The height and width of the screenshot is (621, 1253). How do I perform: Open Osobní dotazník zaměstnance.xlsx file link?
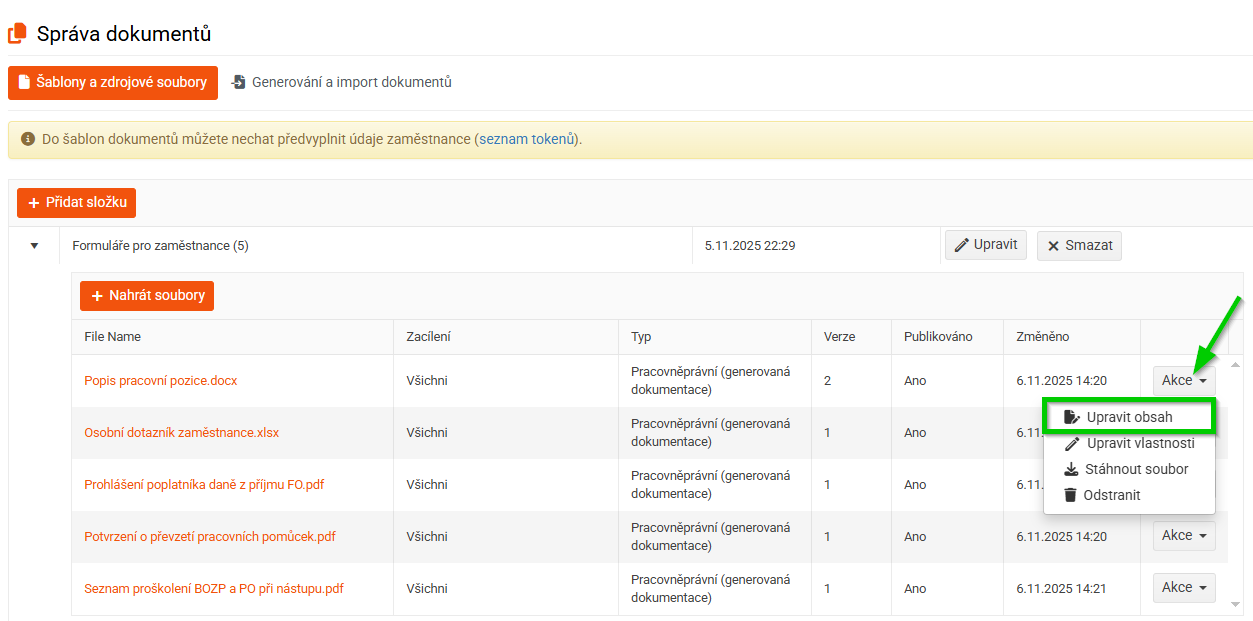(181, 433)
